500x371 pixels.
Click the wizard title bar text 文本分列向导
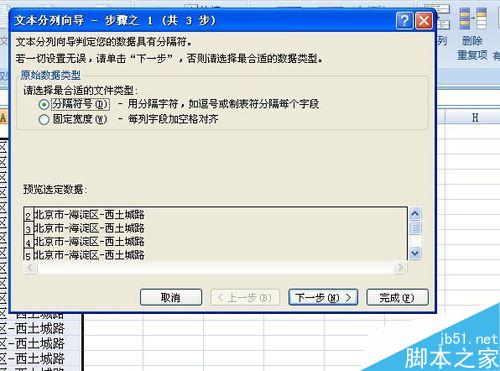pos(49,21)
